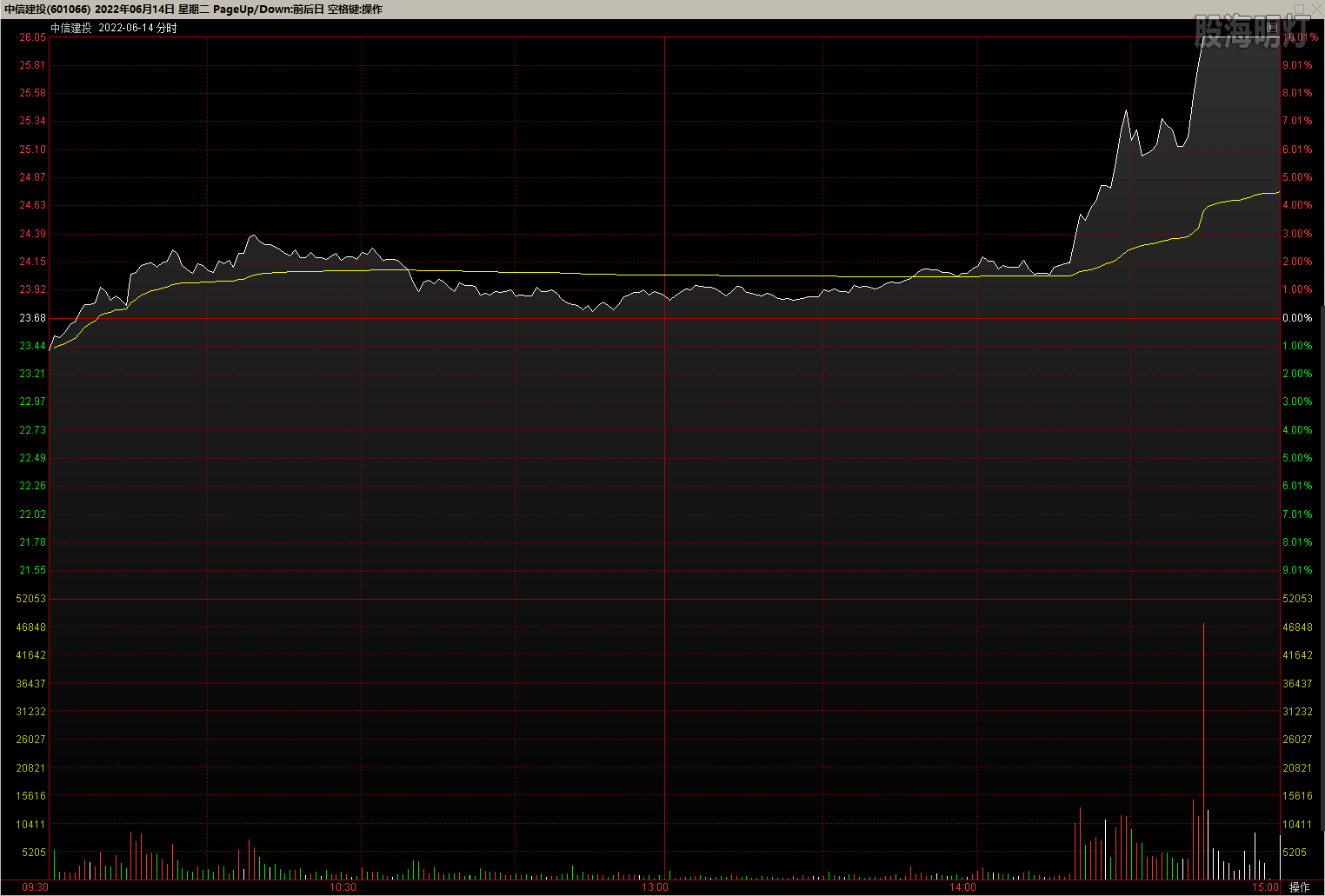The width and height of the screenshot is (1325, 896).
Task: Select chart header label 中信建投 2022-06-14 分时
Action: [x=114, y=28]
